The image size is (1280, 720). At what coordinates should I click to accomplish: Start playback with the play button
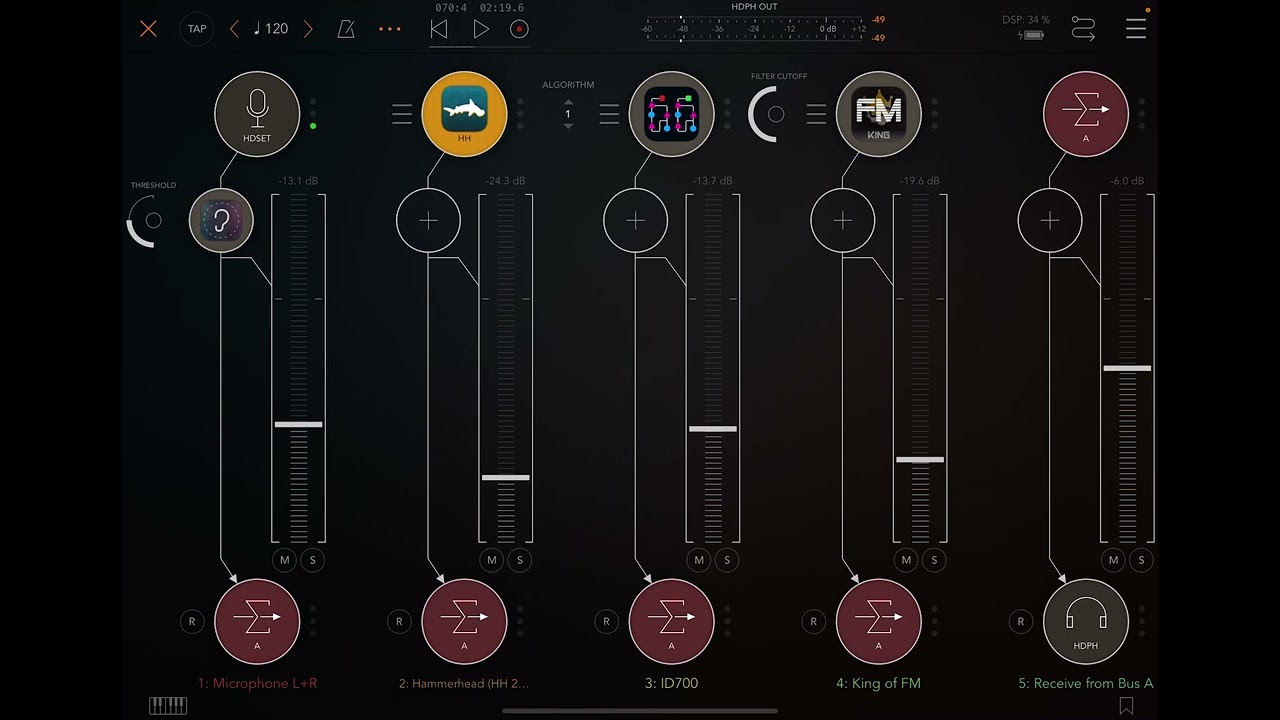pyautogui.click(x=481, y=29)
